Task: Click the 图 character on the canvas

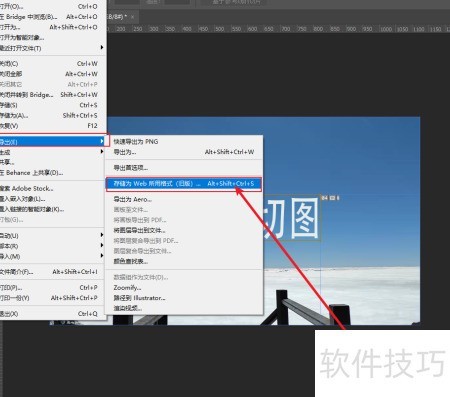Action: [x=304, y=218]
